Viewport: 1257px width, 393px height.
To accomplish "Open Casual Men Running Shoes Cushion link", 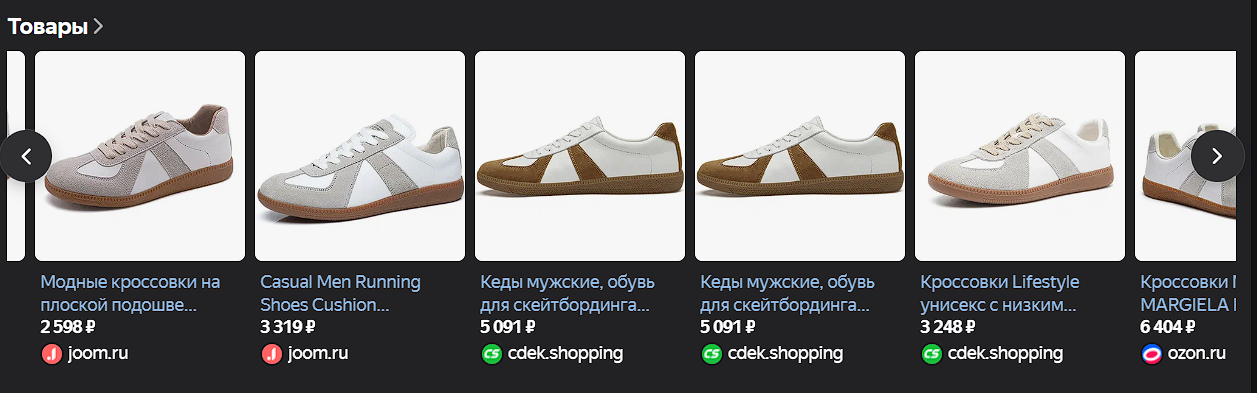I will coord(340,293).
